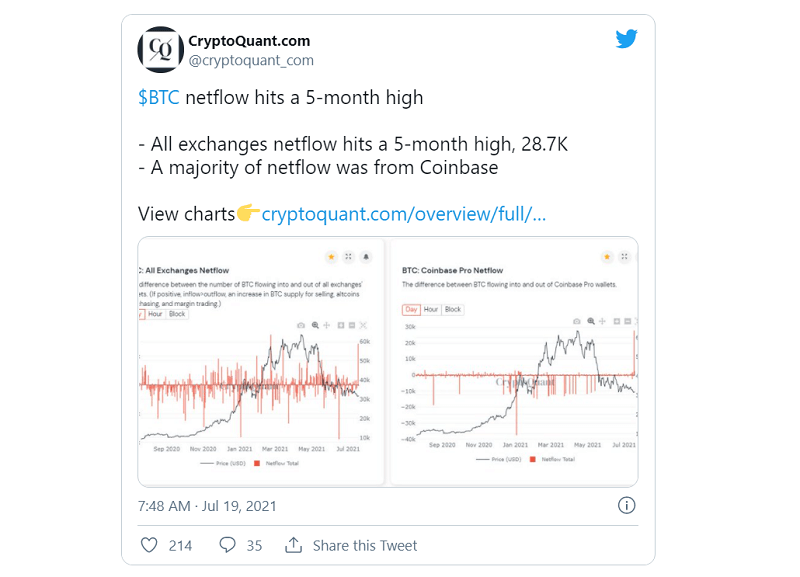The height and width of the screenshot is (577, 800).
Task: Open replies via speech bubble icon
Action: coord(227,545)
